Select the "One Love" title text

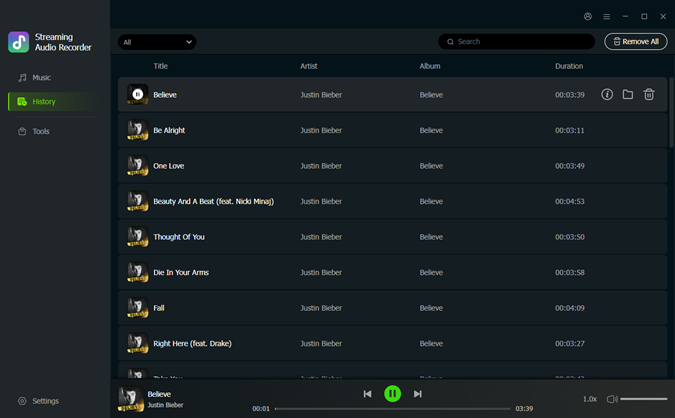tap(169, 166)
